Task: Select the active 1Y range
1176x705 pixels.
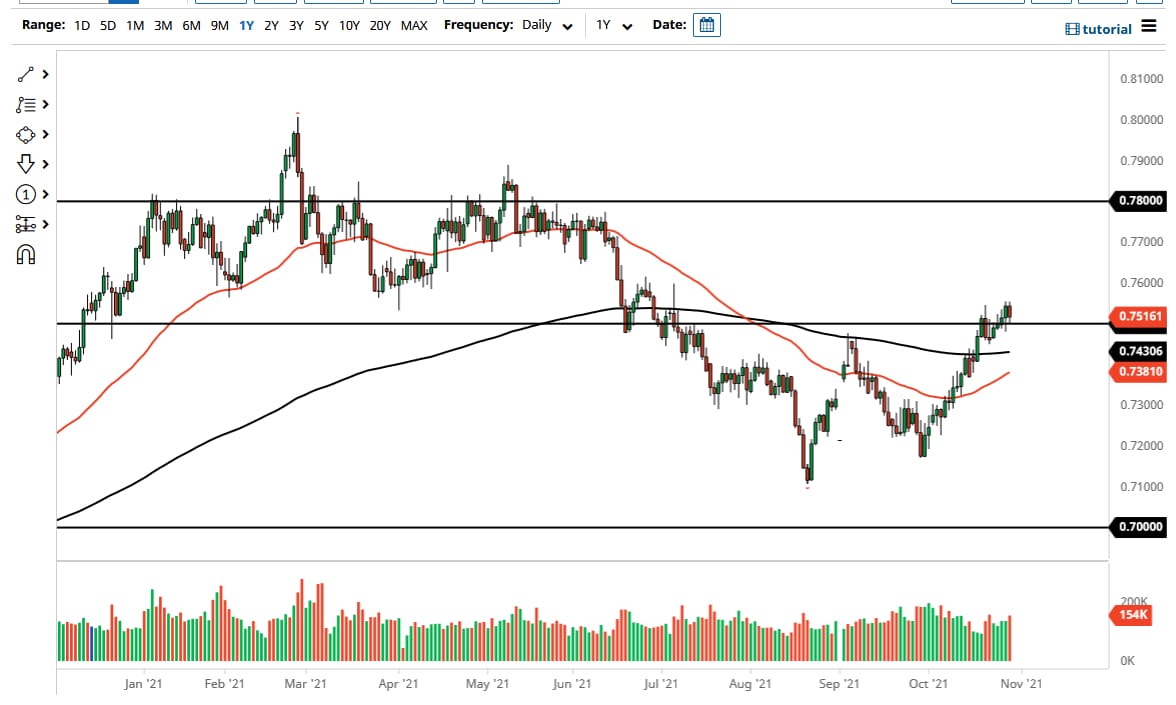Action: [246, 26]
